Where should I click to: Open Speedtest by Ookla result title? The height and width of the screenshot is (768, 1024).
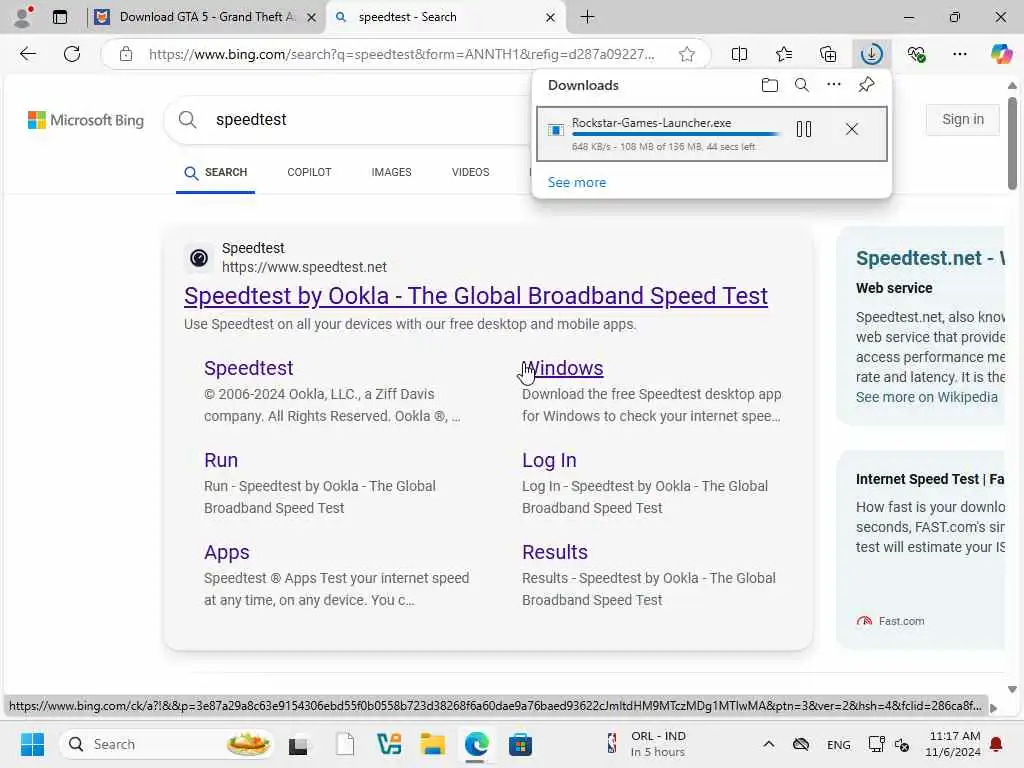click(475, 296)
